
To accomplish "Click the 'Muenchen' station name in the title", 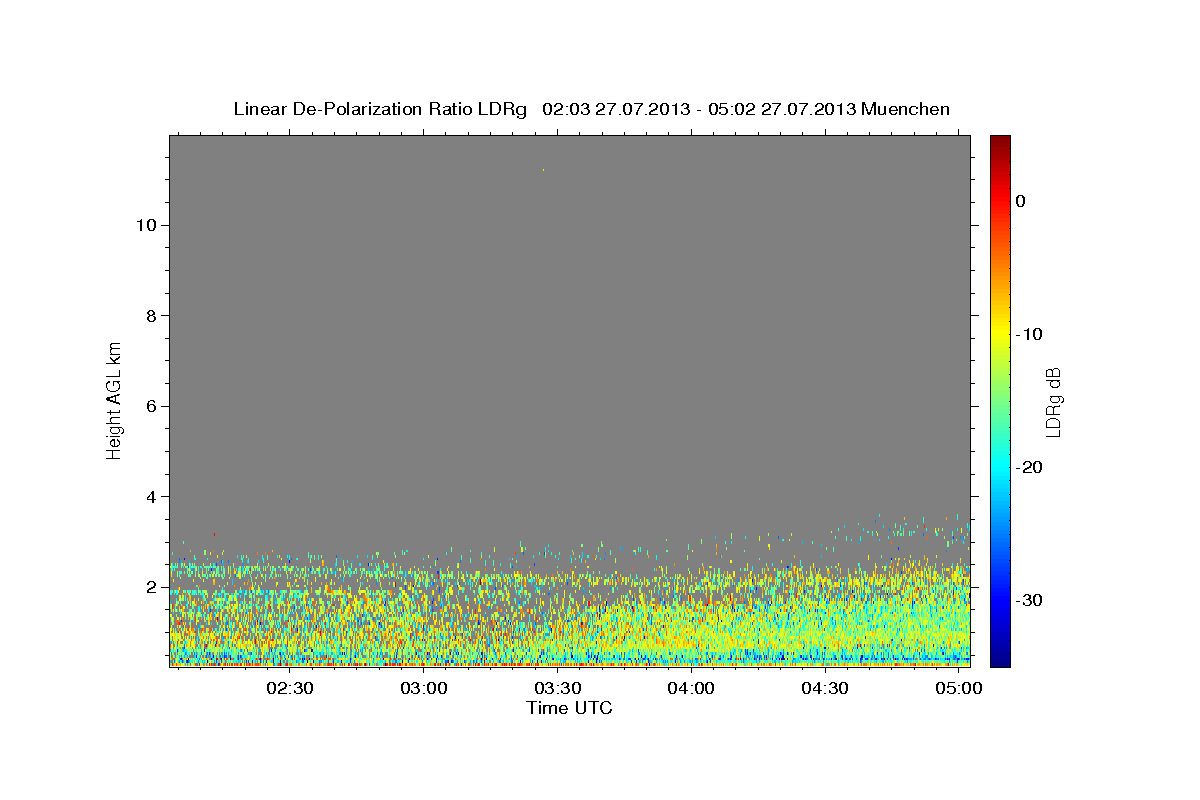I will click(x=906, y=109).
